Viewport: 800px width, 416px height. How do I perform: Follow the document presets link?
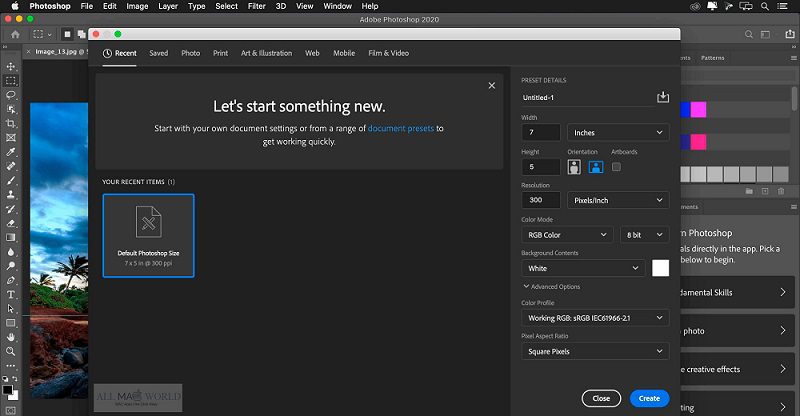(401, 128)
